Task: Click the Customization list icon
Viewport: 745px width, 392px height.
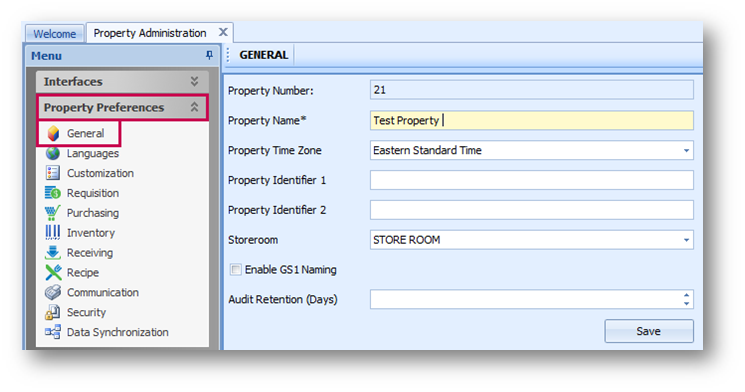Action: point(53,173)
